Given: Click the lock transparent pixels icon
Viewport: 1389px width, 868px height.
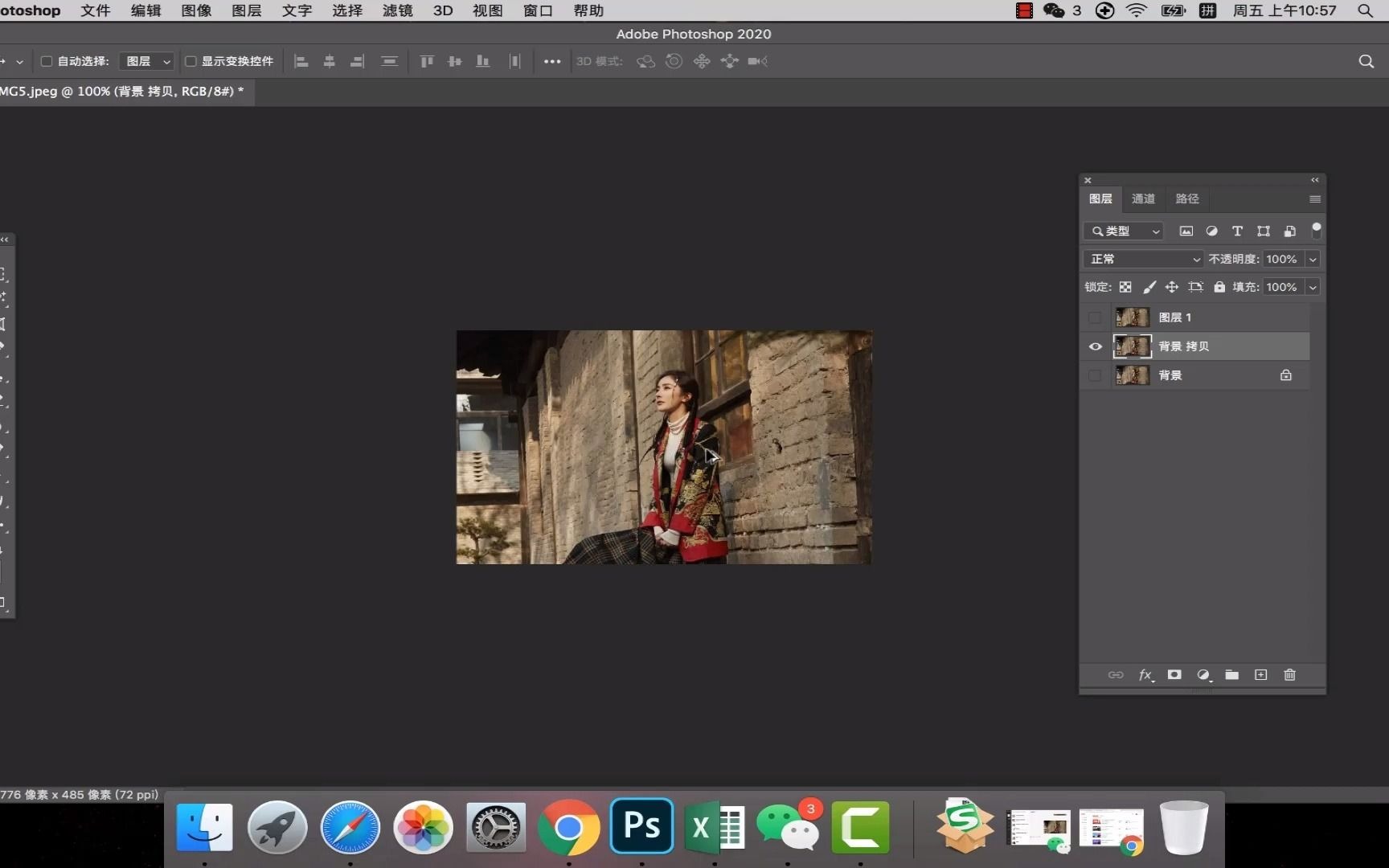Looking at the screenshot, I should 1125,287.
